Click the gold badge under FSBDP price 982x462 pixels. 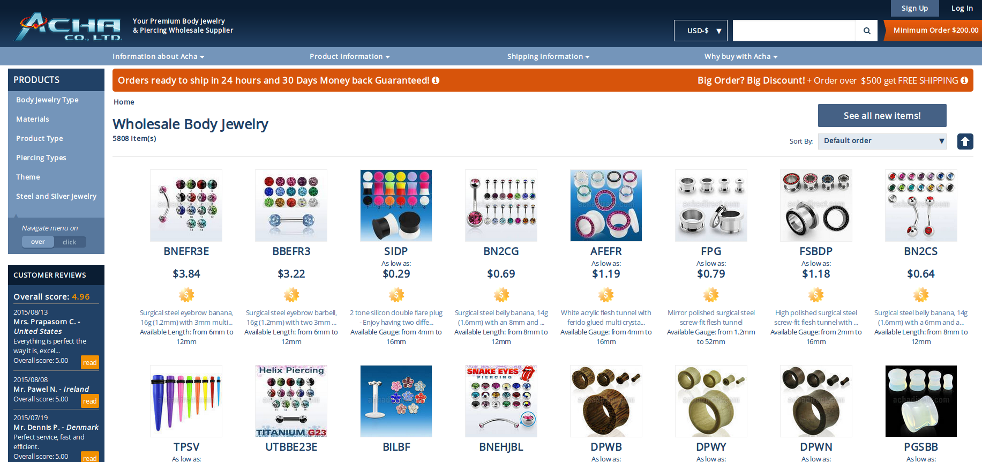[x=815, y=294]
